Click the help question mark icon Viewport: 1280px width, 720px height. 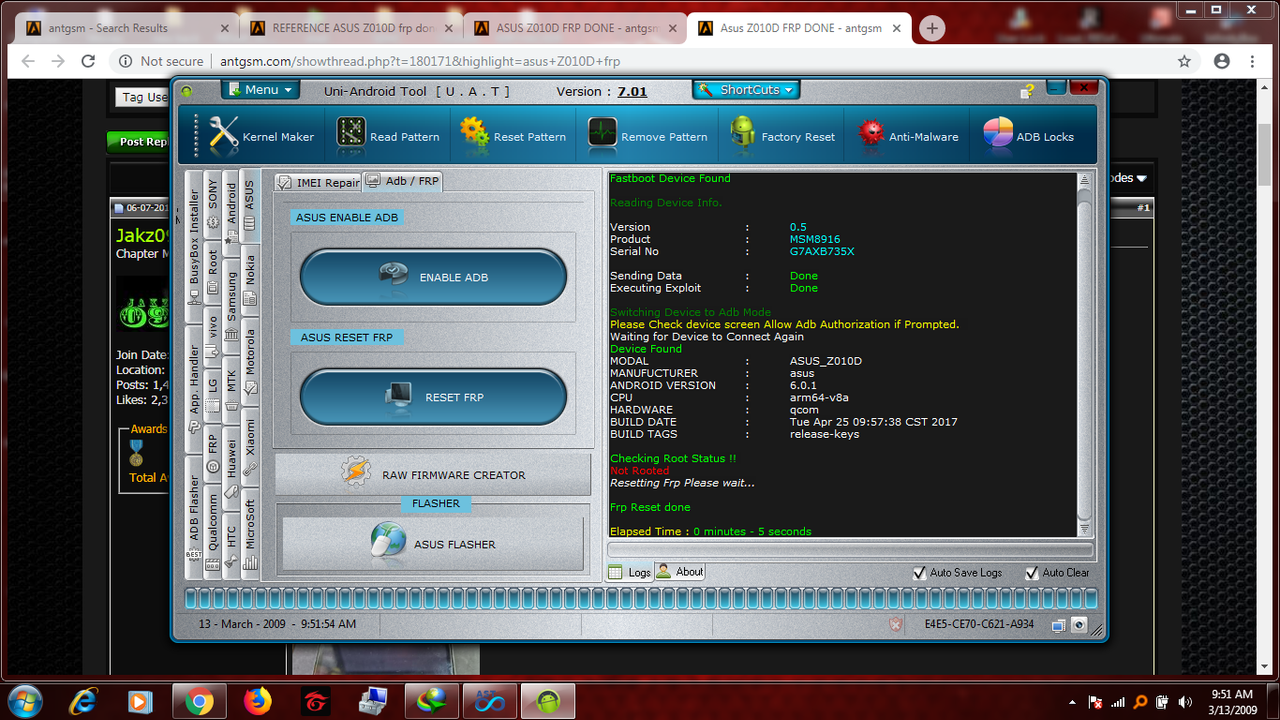1027,91
